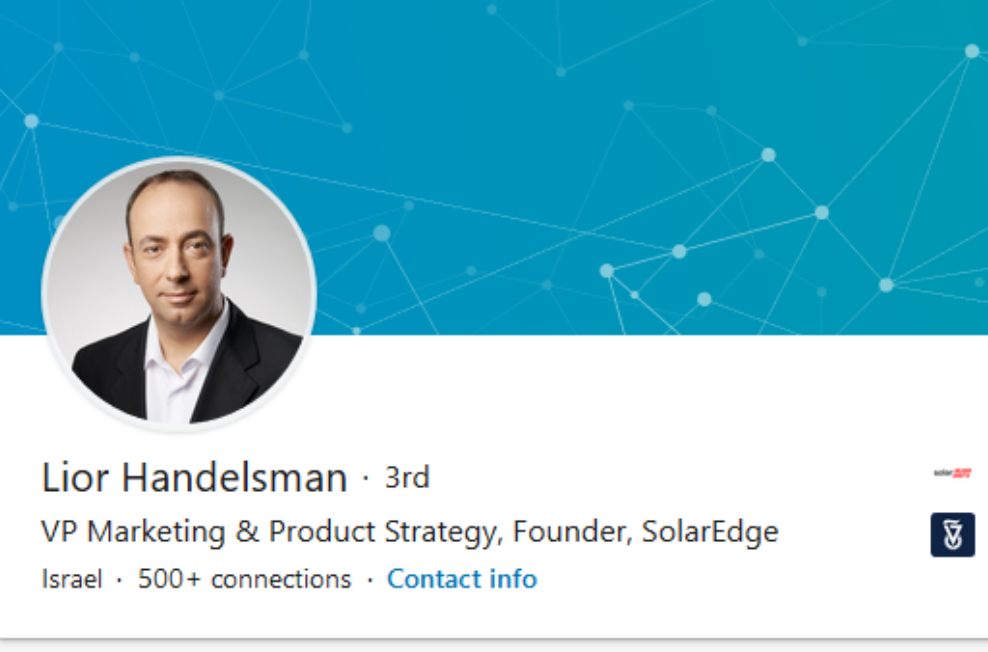Click the 3rd degree connection badge

tap(407, 478)
